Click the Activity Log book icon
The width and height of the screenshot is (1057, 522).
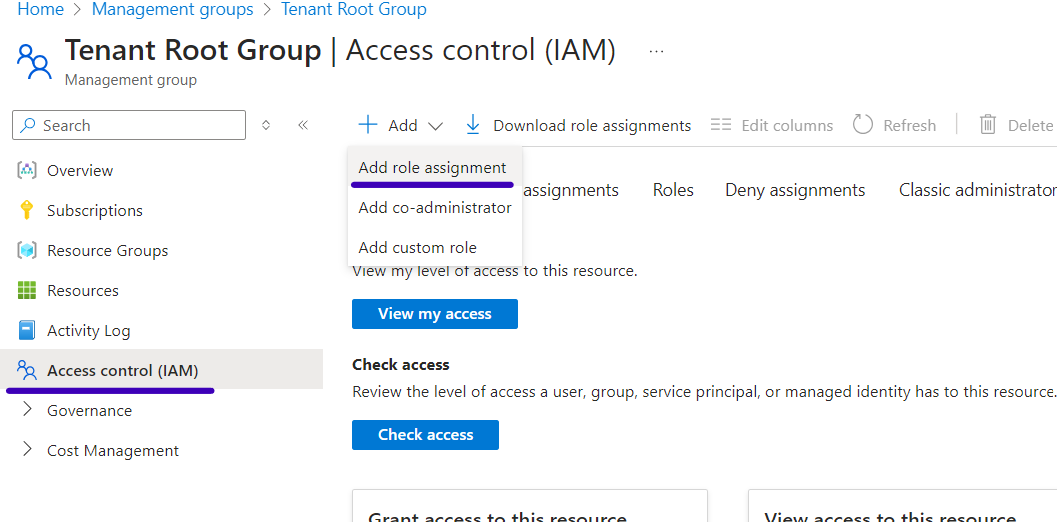pyautogui.click(x=27, y=330)
